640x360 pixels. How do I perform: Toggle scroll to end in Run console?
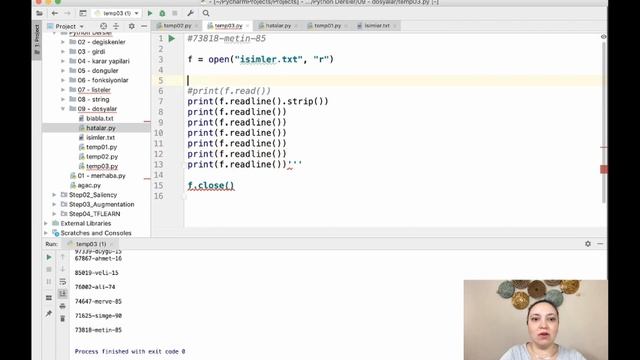62,293
